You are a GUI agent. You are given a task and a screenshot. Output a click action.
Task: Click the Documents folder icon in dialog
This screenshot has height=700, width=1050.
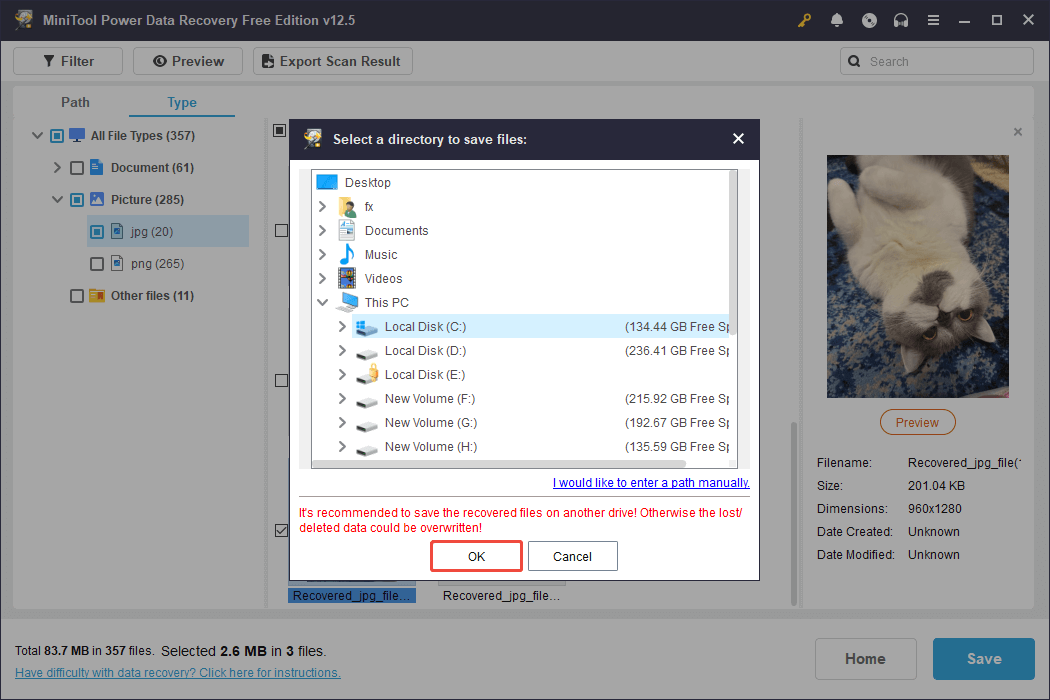pyautogui.click(x=347, y=230)
